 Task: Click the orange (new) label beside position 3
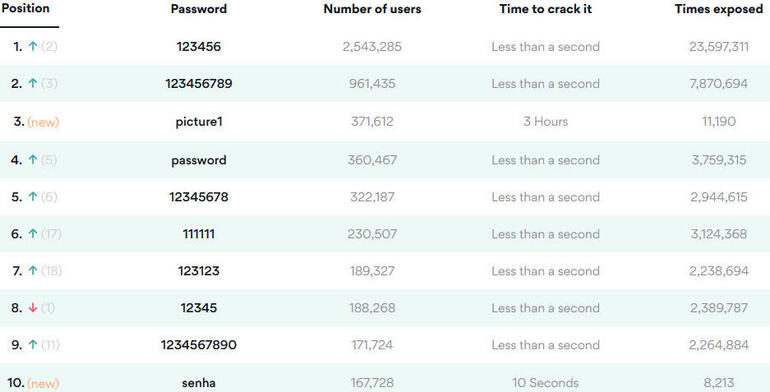(43, 122)
